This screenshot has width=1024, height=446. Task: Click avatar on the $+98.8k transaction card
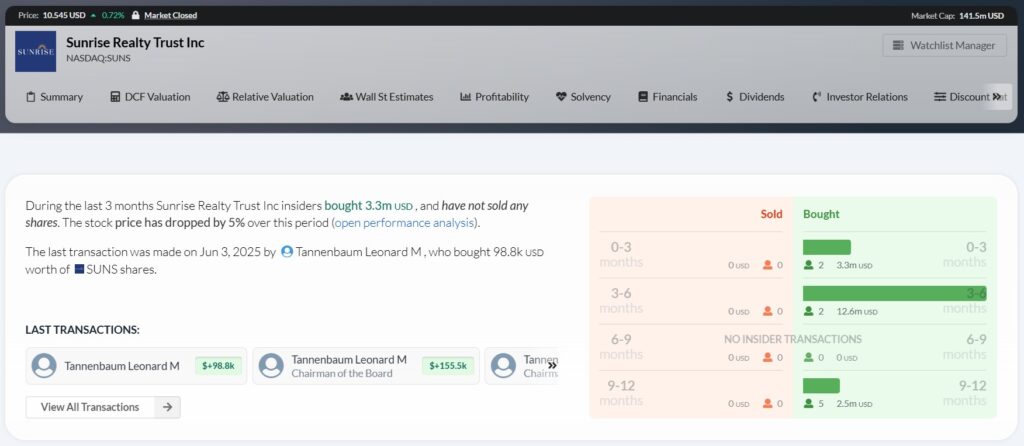[44, 366]
